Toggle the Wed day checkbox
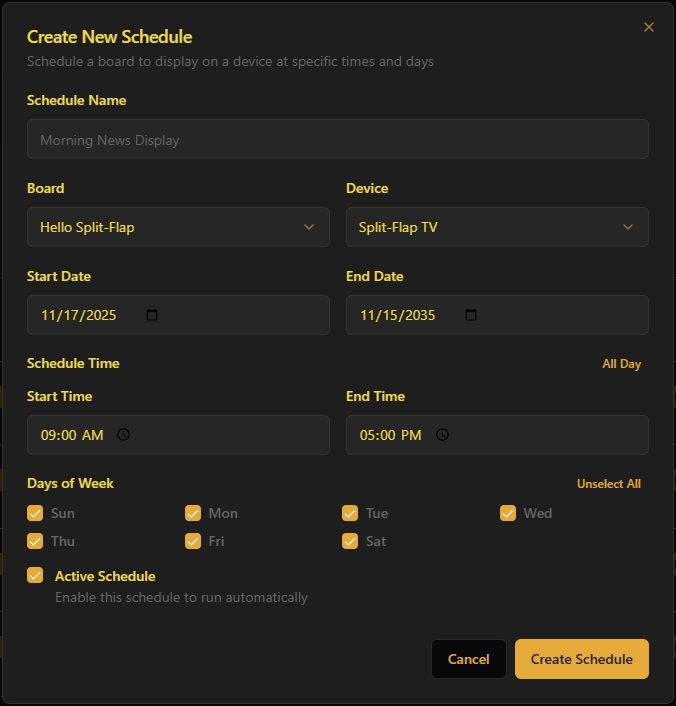Screen dimensions: 676x706 point(508,513)
